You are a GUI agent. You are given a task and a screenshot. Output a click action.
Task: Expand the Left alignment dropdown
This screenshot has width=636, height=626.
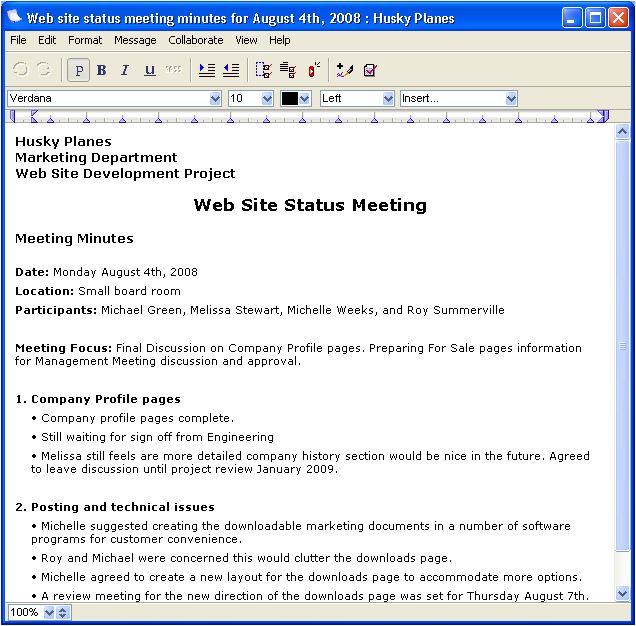pyautogui.click(x=388, y=99)
